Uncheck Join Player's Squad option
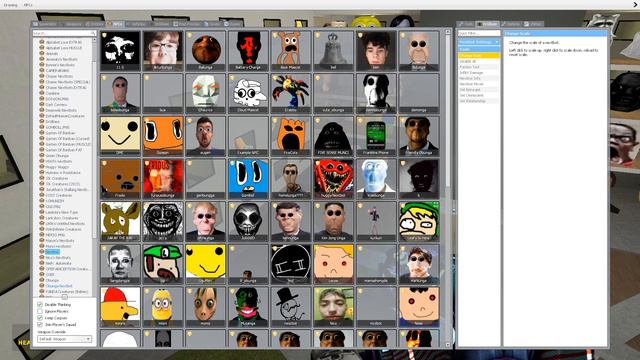 [40, 324]
